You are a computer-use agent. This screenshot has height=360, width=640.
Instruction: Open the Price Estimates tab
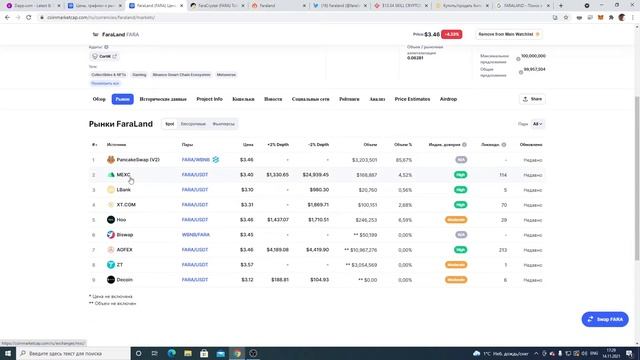click(412, 99)
